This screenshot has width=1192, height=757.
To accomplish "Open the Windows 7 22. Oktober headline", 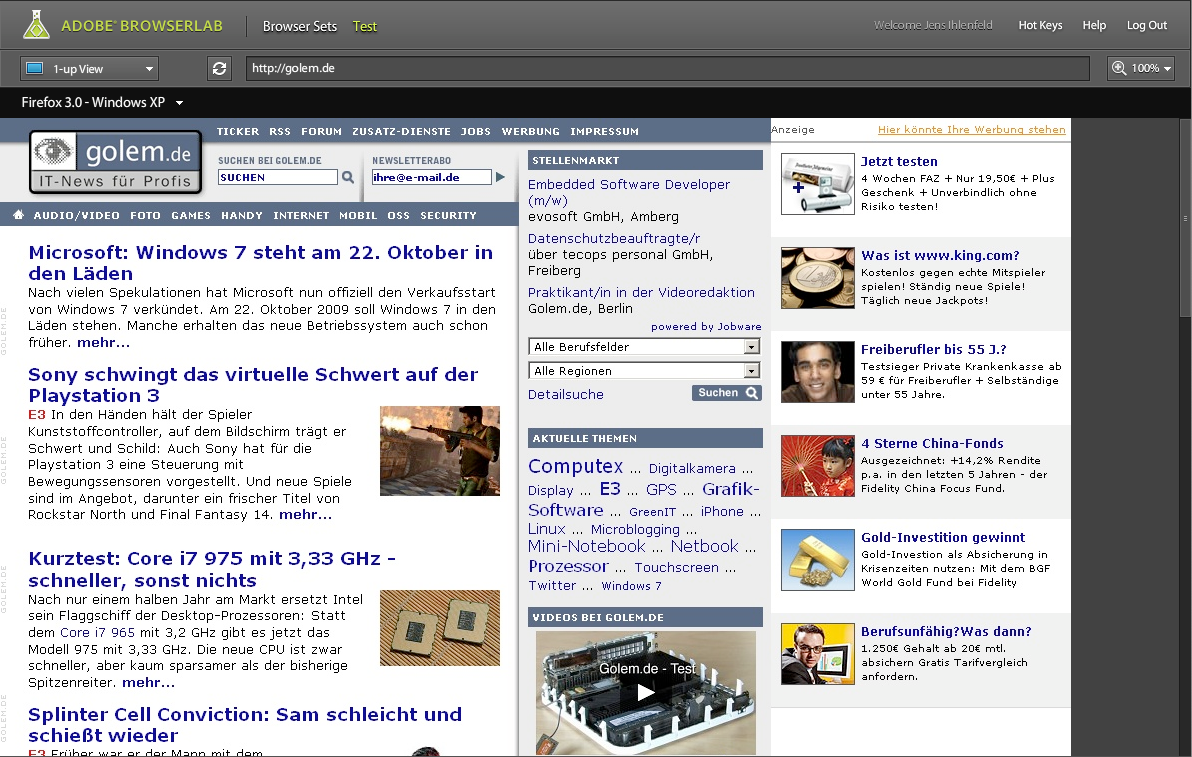I will point(261,263).
